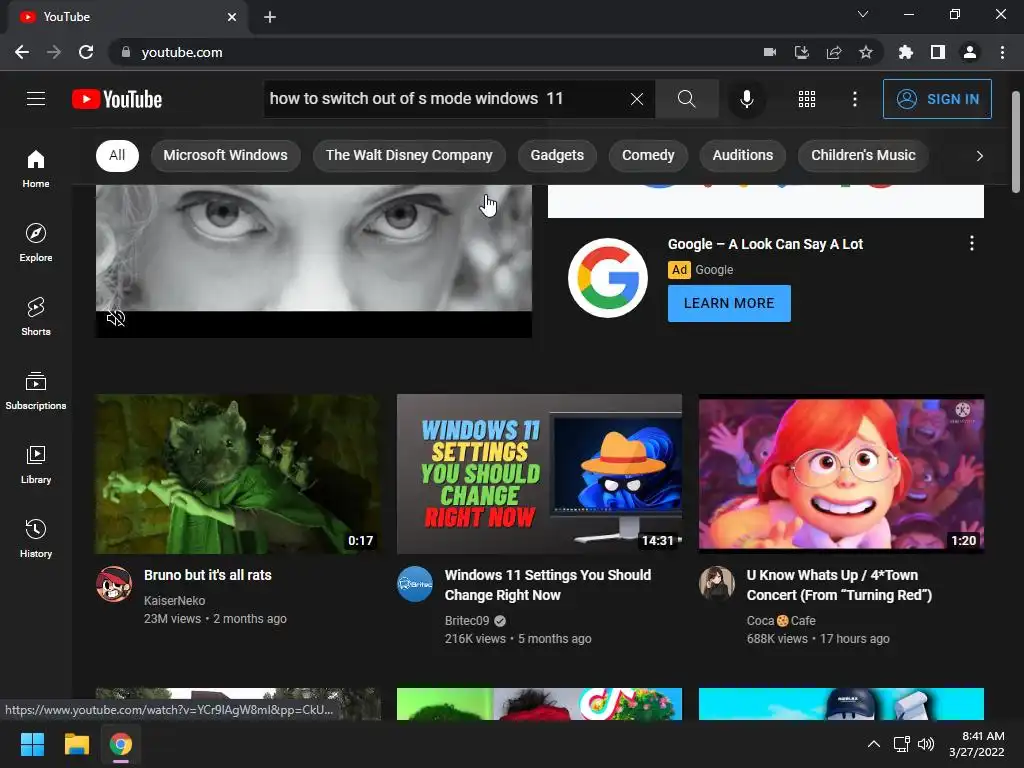Open U Know Whats Up video thumbnail
Screen dimensions: 1024x768
pos(841,473)
